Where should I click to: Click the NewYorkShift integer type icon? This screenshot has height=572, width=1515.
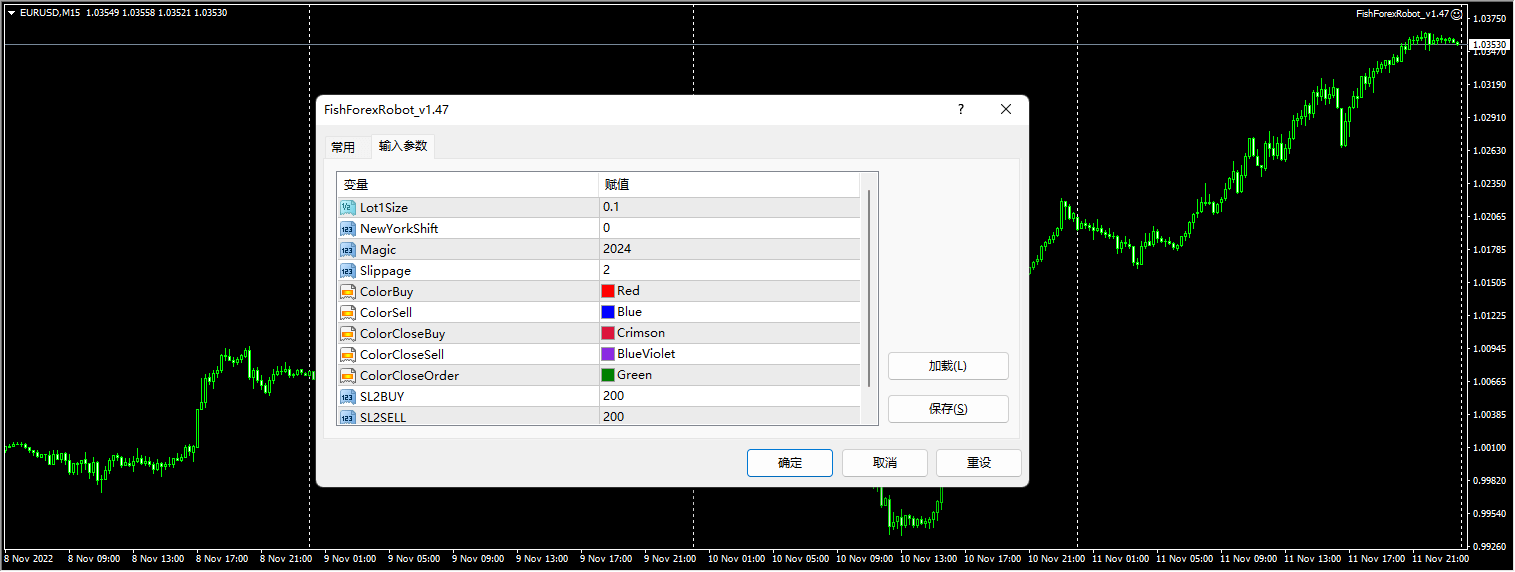point(348,228)
